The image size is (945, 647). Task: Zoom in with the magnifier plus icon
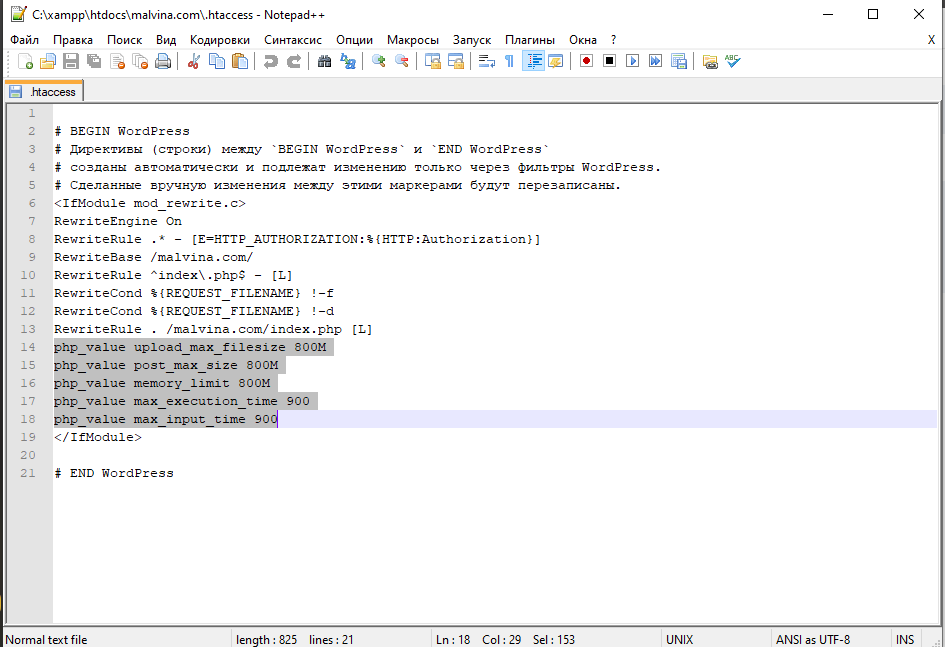point(378,61)
